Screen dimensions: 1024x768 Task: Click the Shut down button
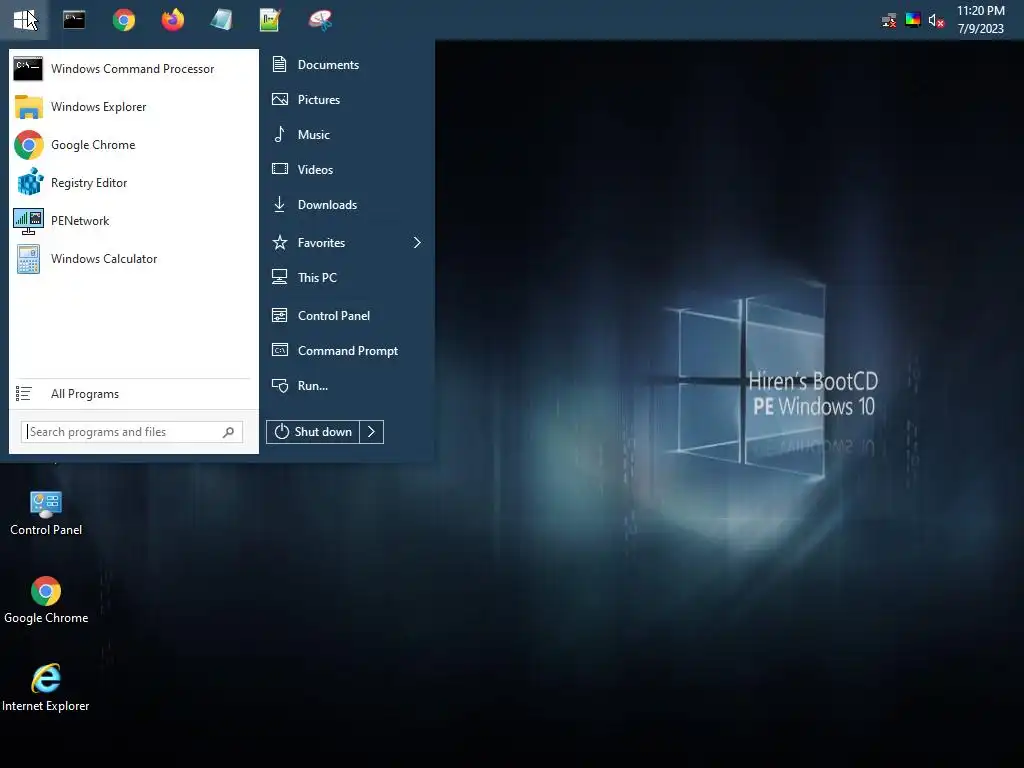[x=313, y=432]
